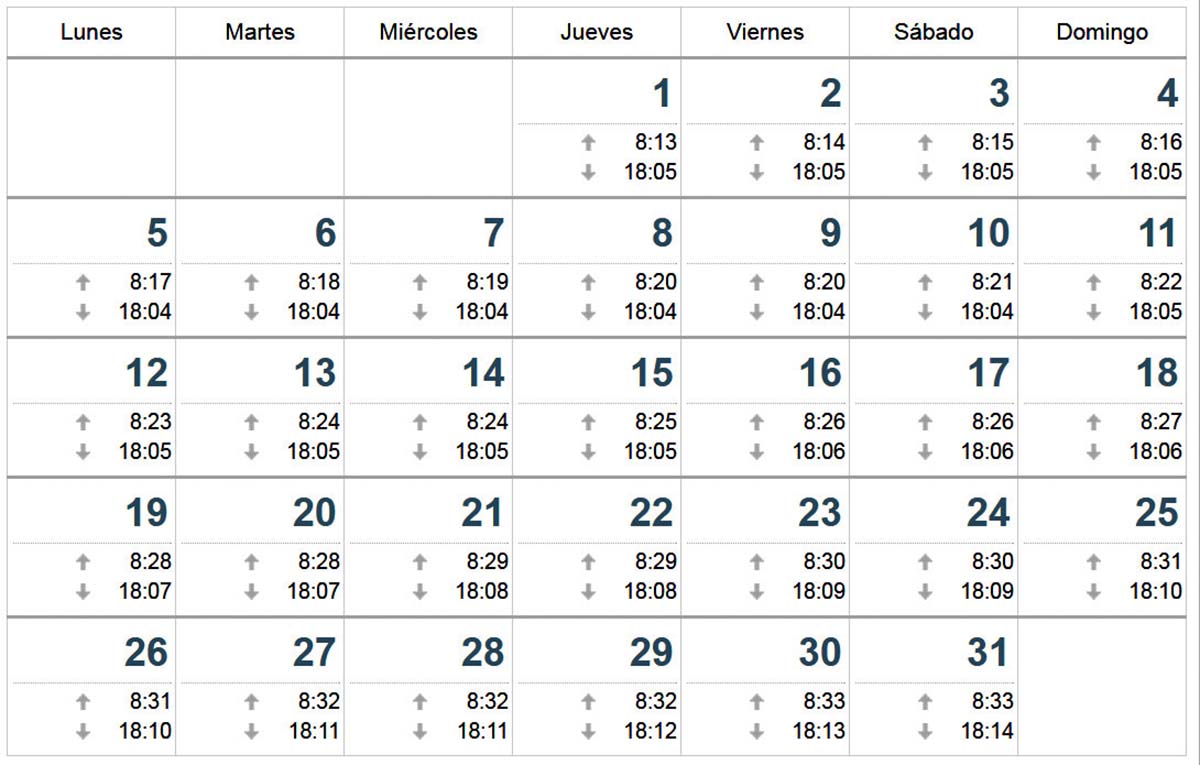Click the sunset arrow icon on day 15

pos(588,452)
